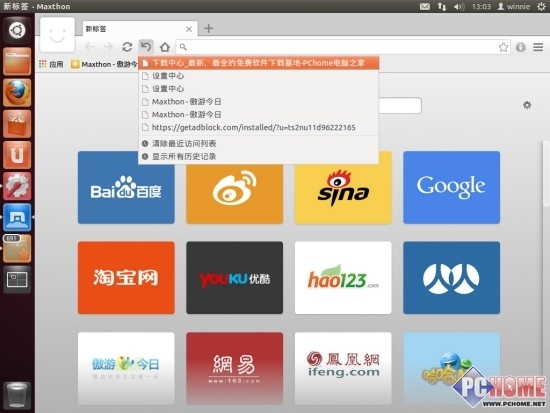Open the light-blue cartoon smiley tile

pos(451,368)
